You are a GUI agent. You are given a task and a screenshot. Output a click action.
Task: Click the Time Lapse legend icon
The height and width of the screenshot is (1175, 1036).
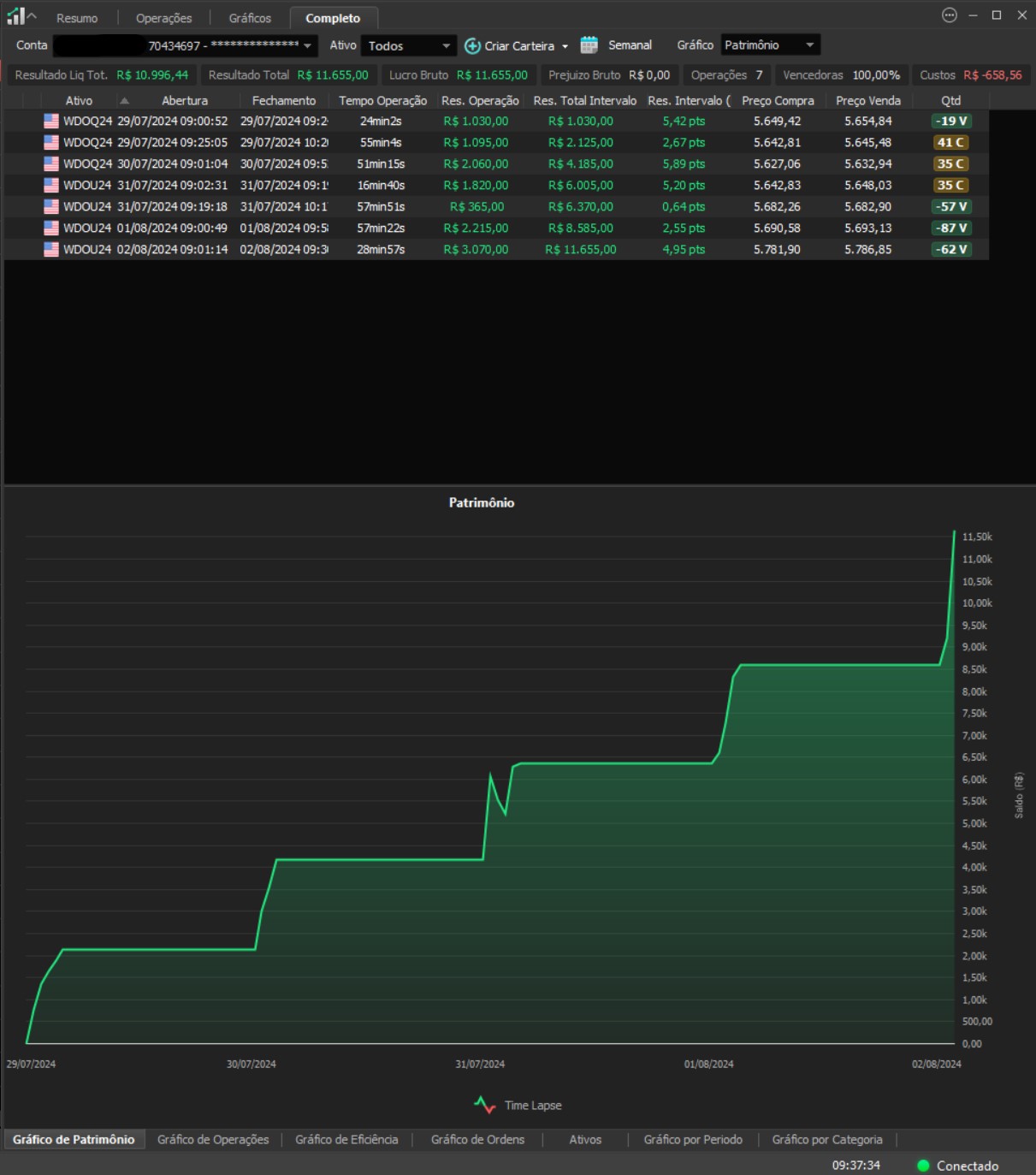485,1105
